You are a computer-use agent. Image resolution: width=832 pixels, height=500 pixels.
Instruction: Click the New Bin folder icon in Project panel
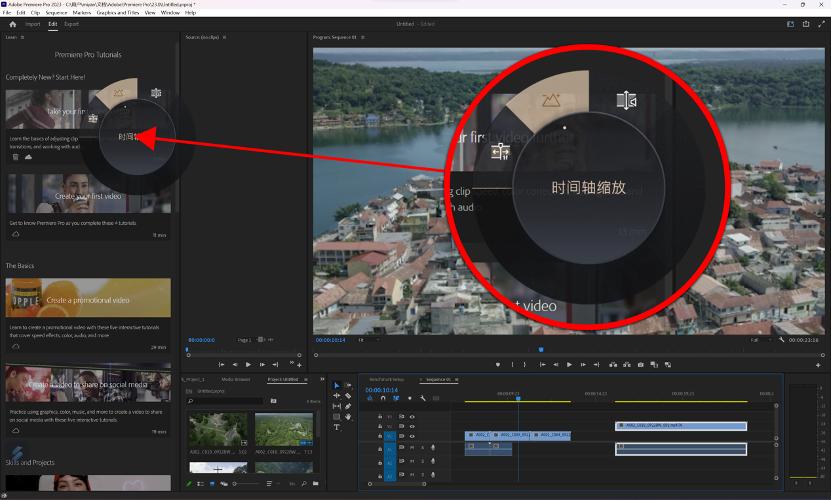316,484
